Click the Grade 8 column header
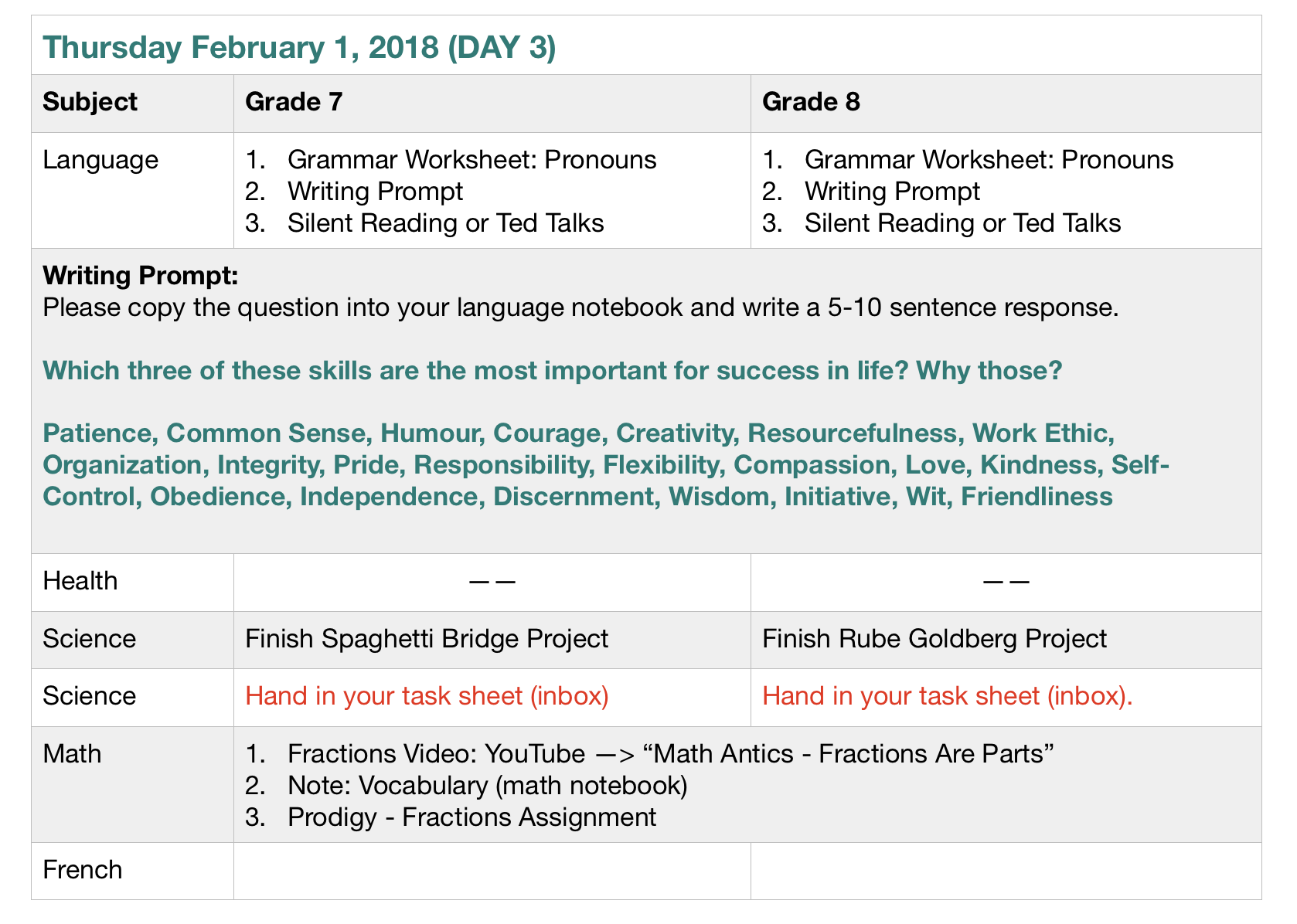This screenshot has width=1297, height=924. [810, 102]
